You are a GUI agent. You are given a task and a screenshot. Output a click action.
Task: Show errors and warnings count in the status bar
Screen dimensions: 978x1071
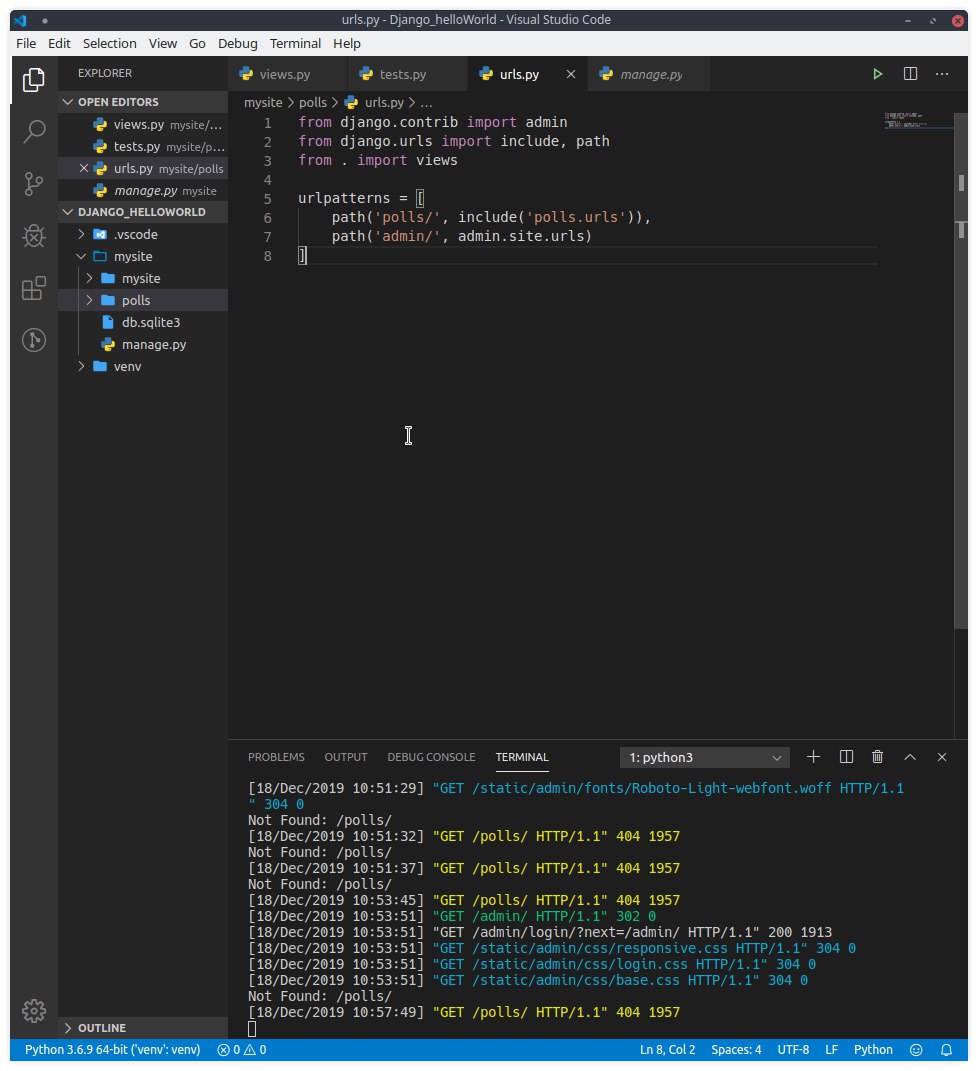tap(242, 1050)
